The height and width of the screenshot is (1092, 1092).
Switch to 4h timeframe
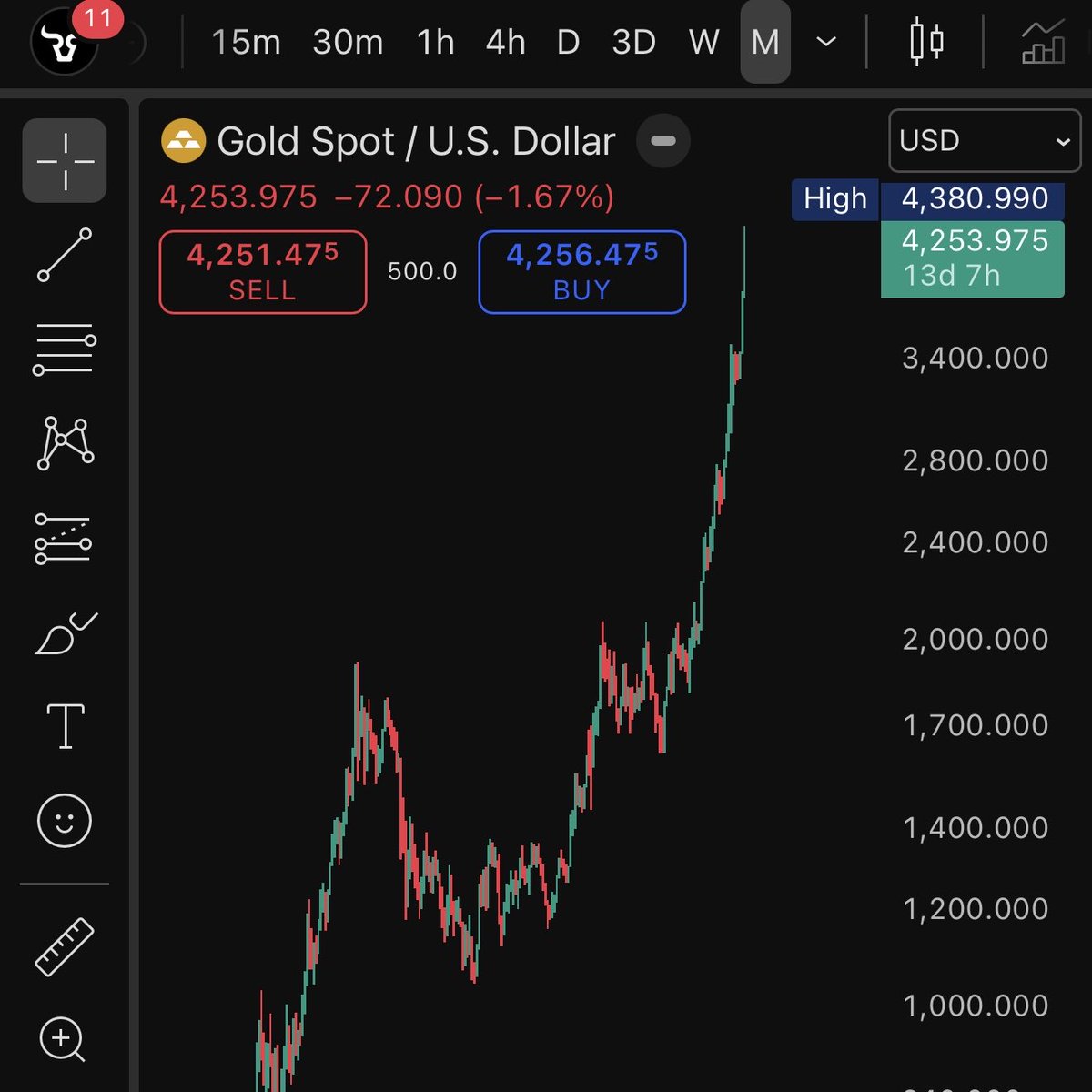point(505,42)
